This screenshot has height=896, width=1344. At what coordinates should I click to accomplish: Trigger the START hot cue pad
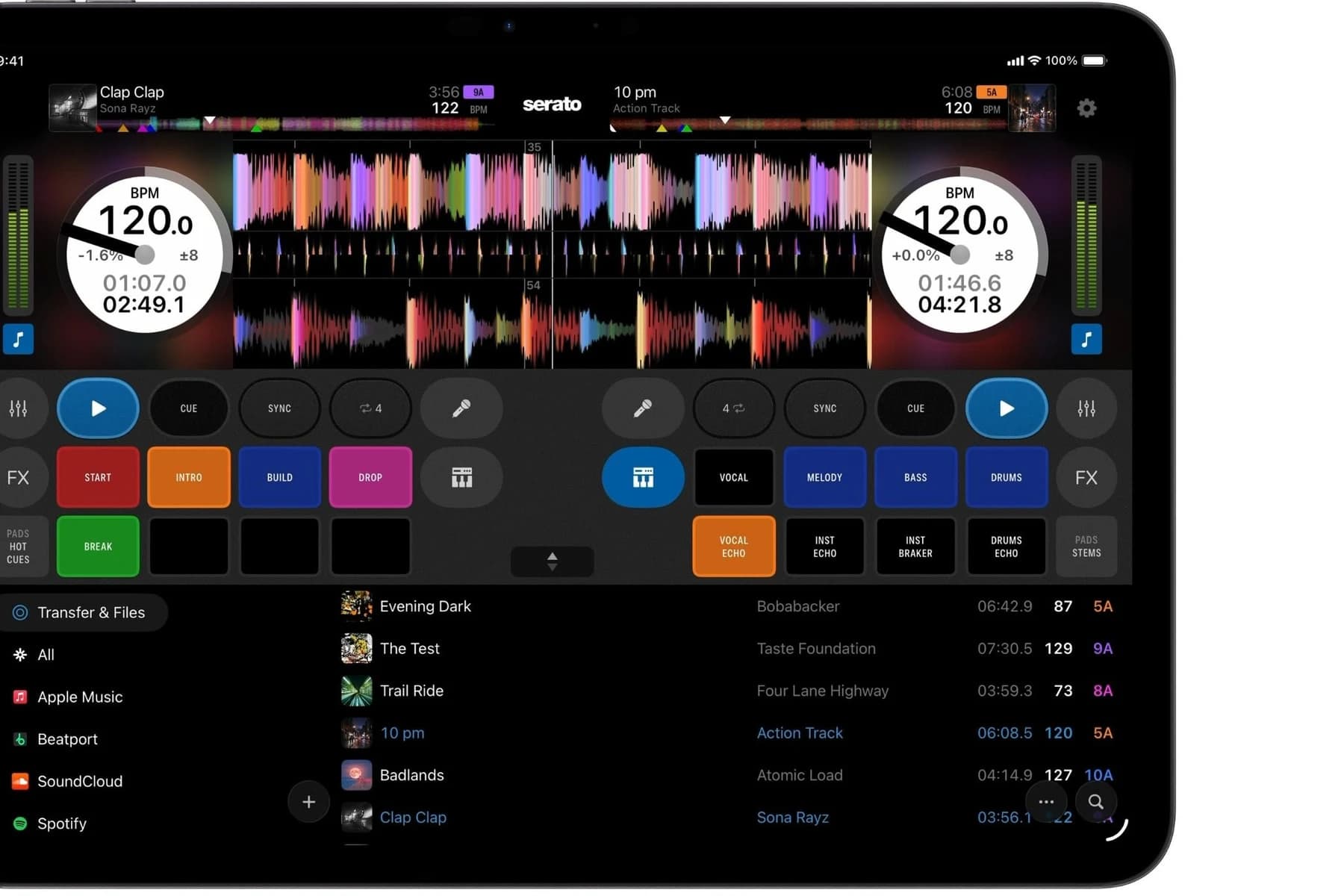(98, 477)
